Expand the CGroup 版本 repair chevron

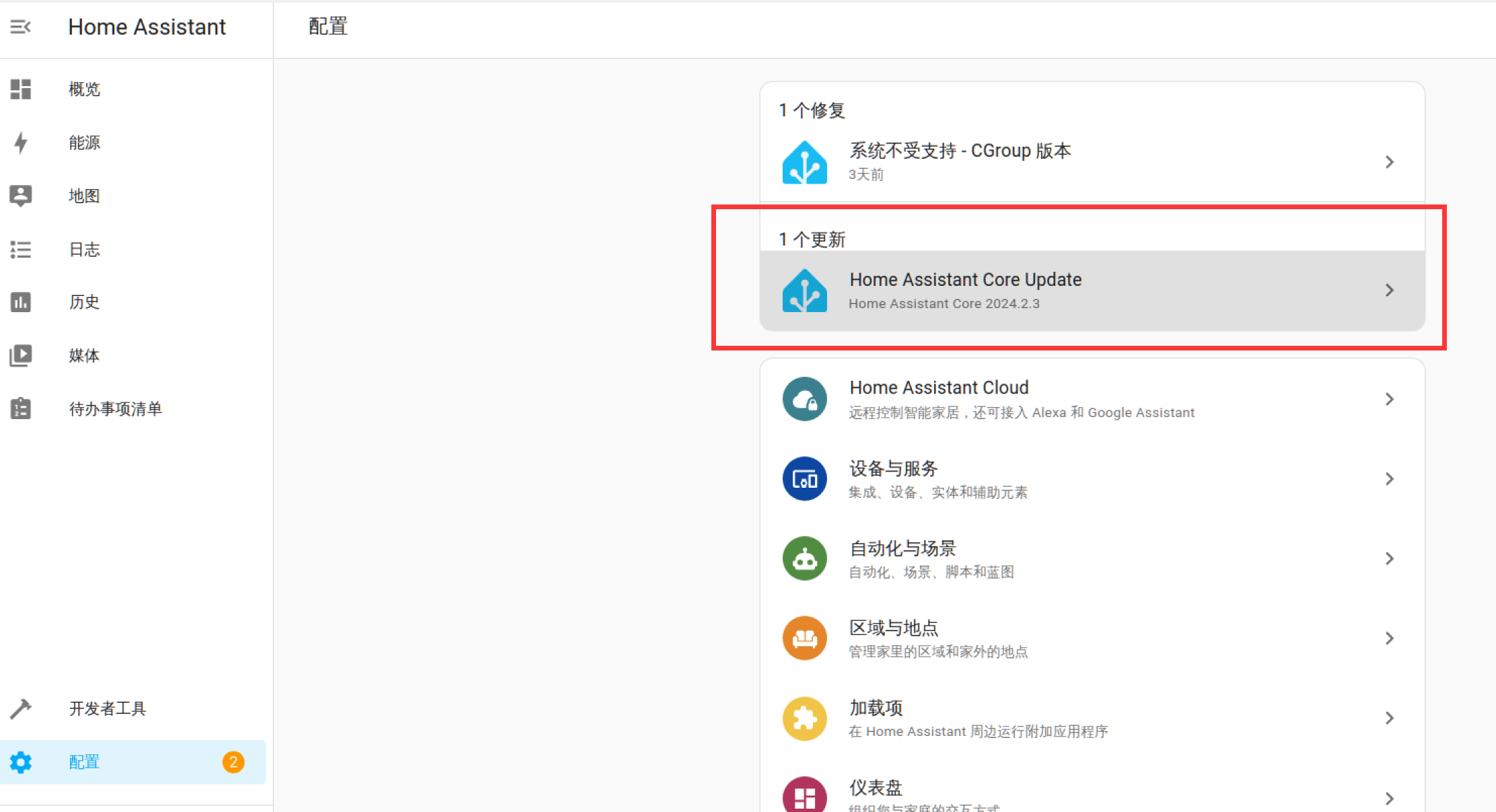[1390, 162]
